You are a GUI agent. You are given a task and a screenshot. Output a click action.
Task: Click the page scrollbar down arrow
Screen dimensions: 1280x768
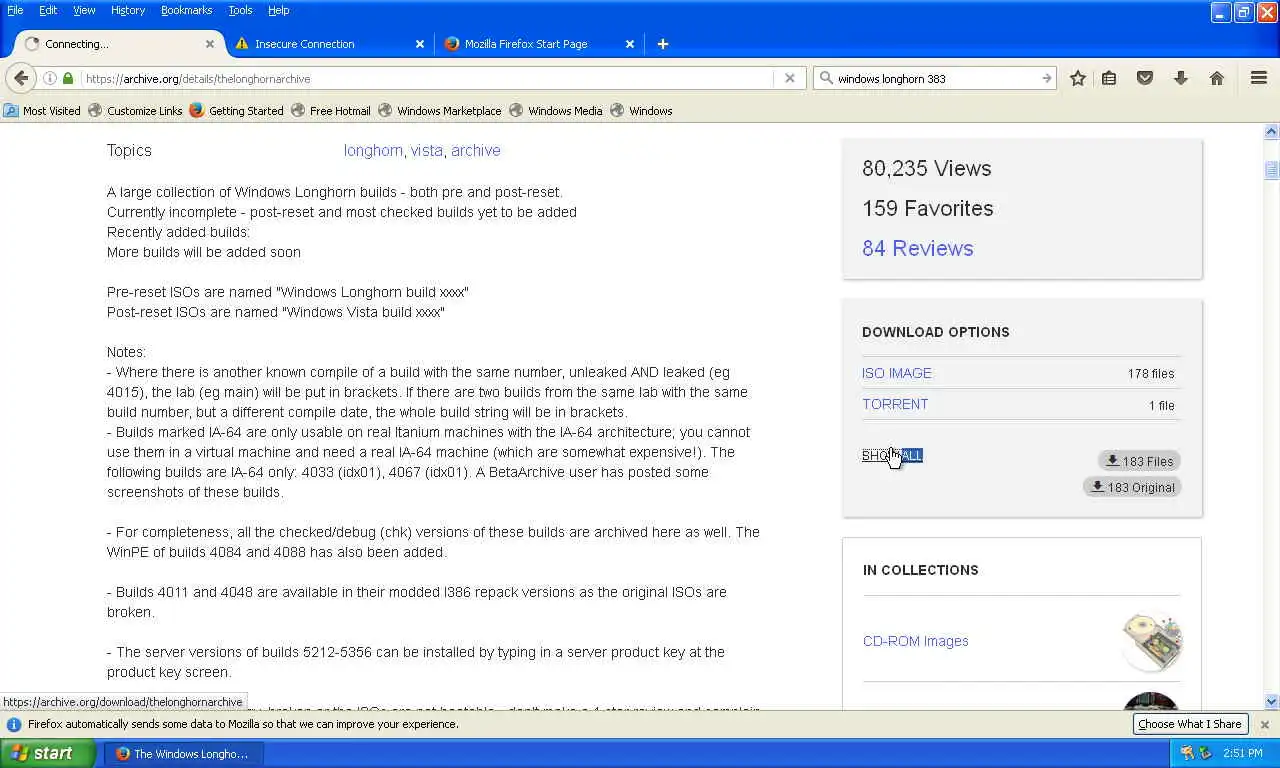[1272, 702]
